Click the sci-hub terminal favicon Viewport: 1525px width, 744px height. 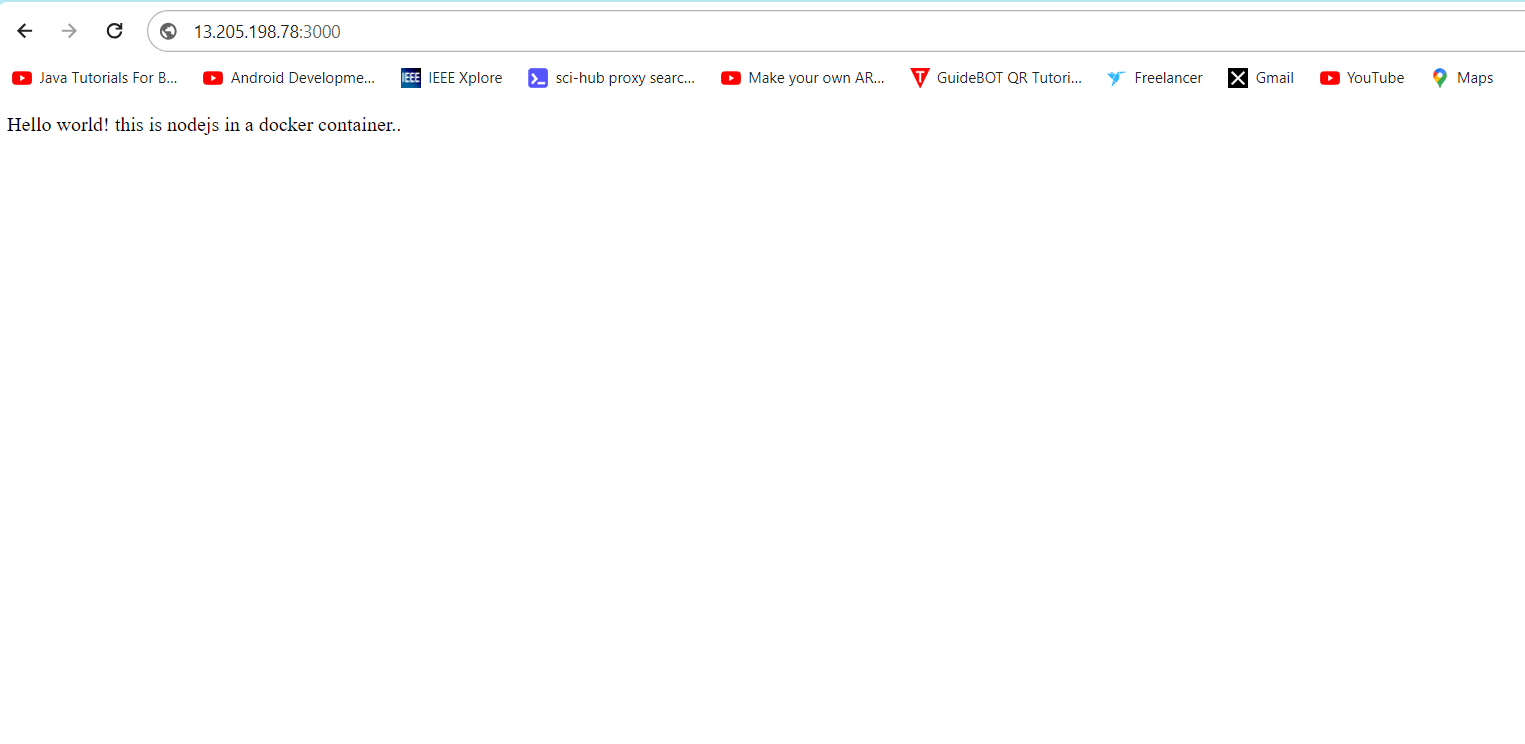(538, 78)
